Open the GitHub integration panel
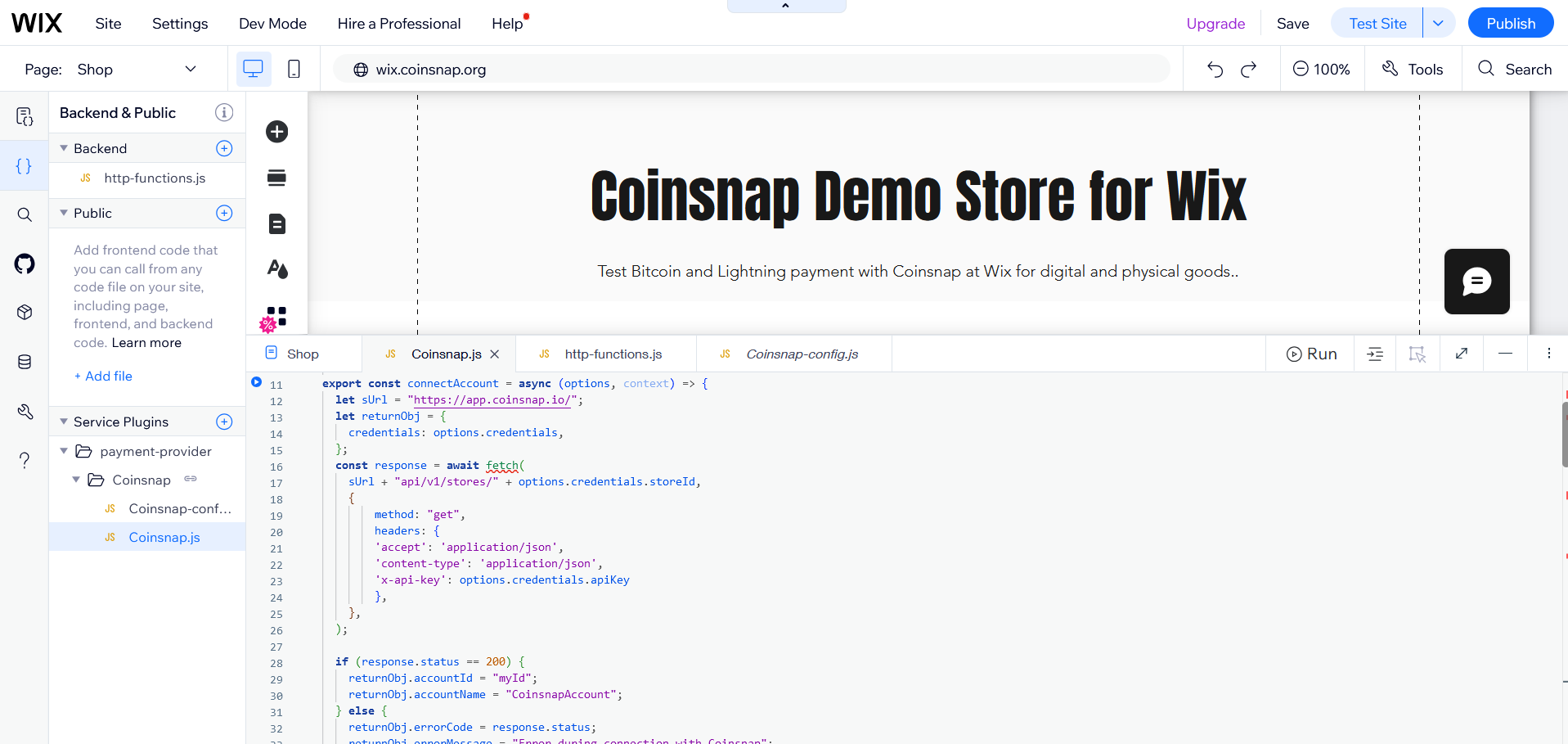1568x744 pixels. coord(25,264)
